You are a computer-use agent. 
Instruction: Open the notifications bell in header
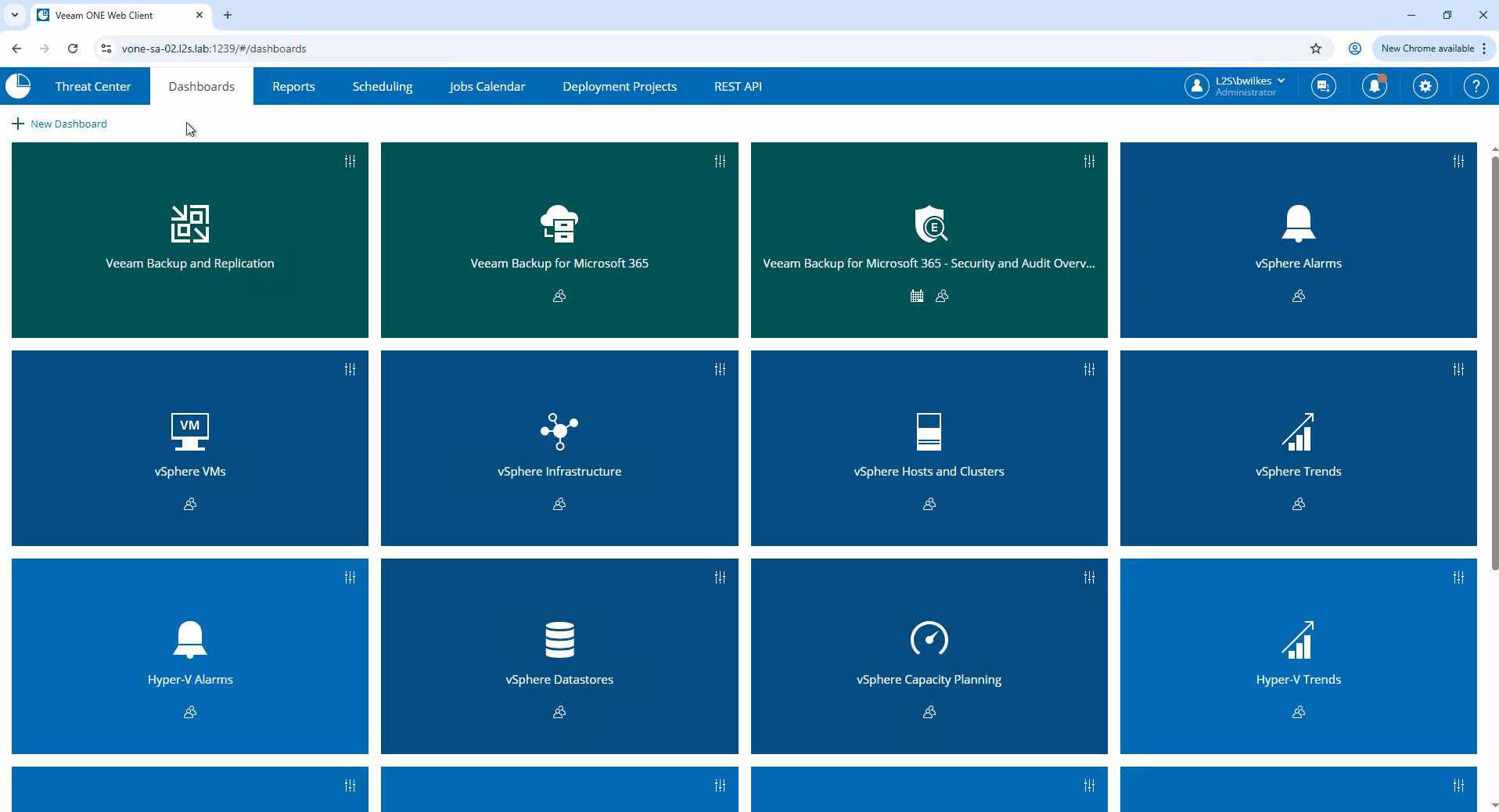(1375, 86)
